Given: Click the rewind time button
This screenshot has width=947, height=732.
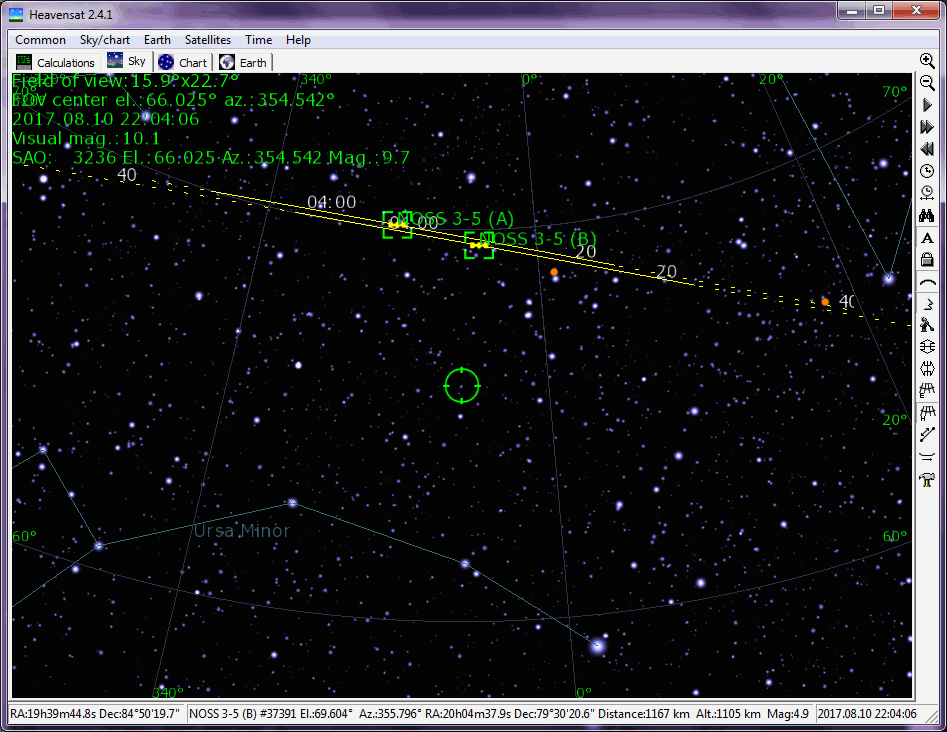Looking at the screenshot, I should (x=927, y=149).
